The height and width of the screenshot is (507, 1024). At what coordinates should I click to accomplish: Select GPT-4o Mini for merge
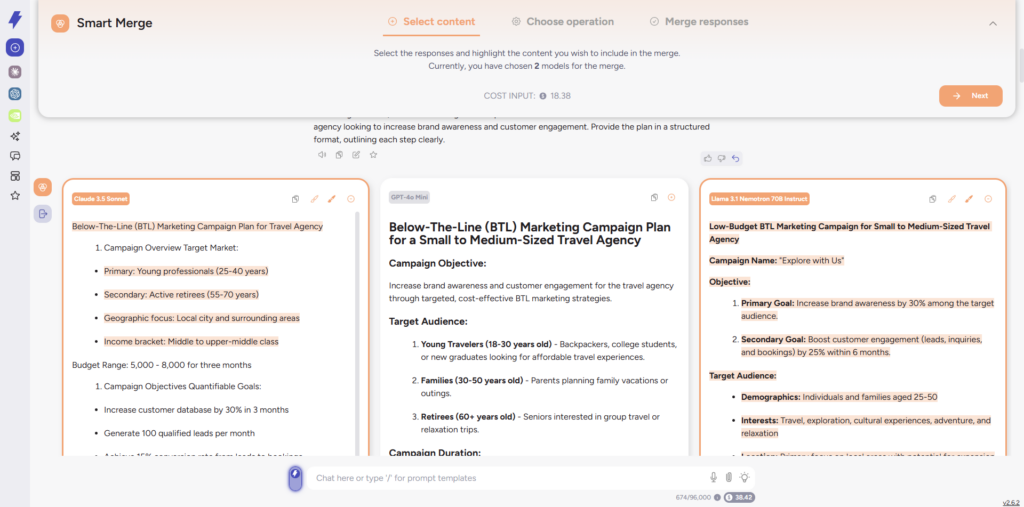671,197
